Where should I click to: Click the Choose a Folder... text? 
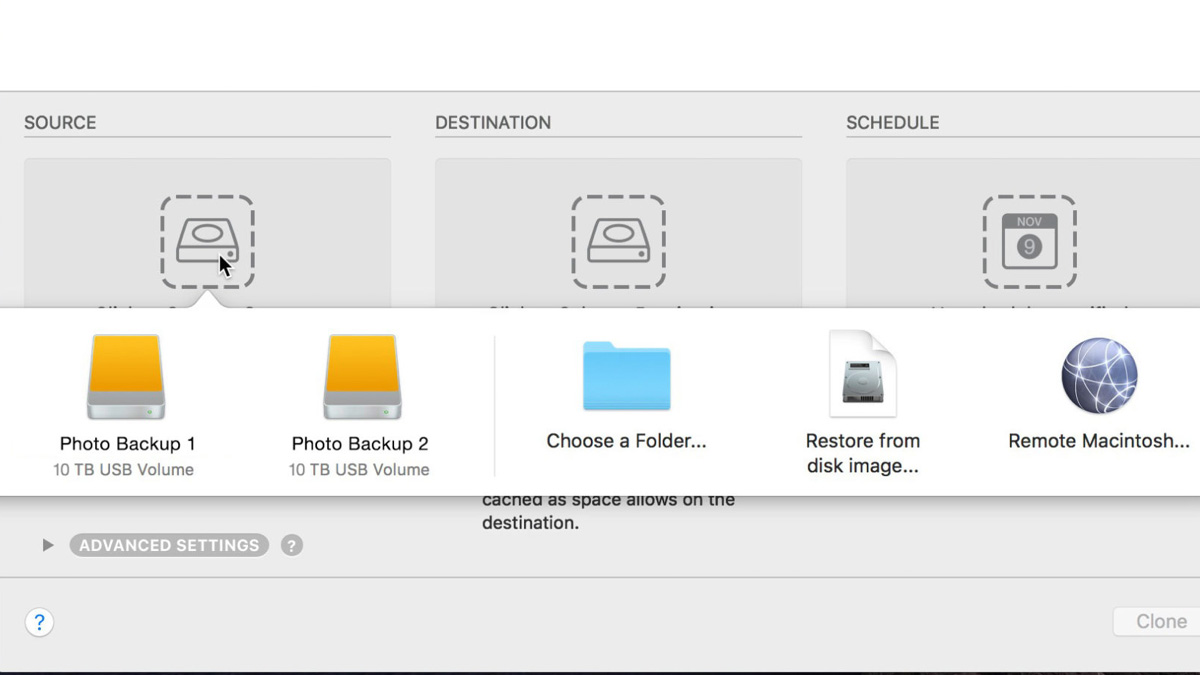pos(625,440)
